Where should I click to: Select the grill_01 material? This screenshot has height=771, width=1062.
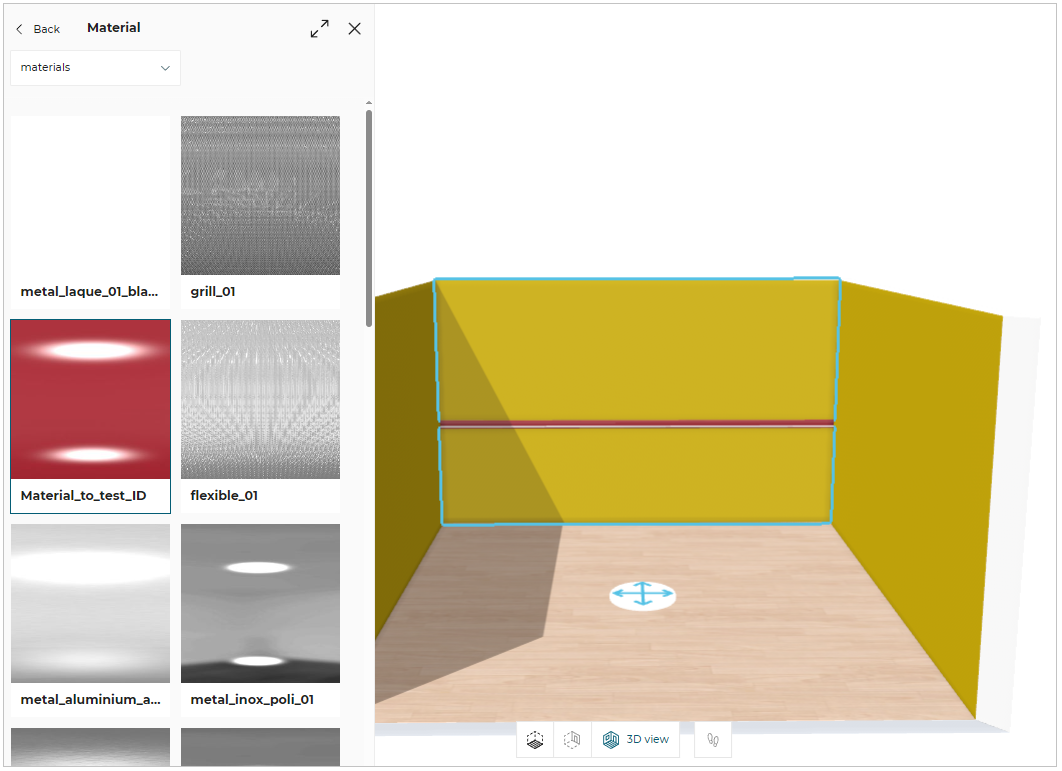(x=260, y=195)
